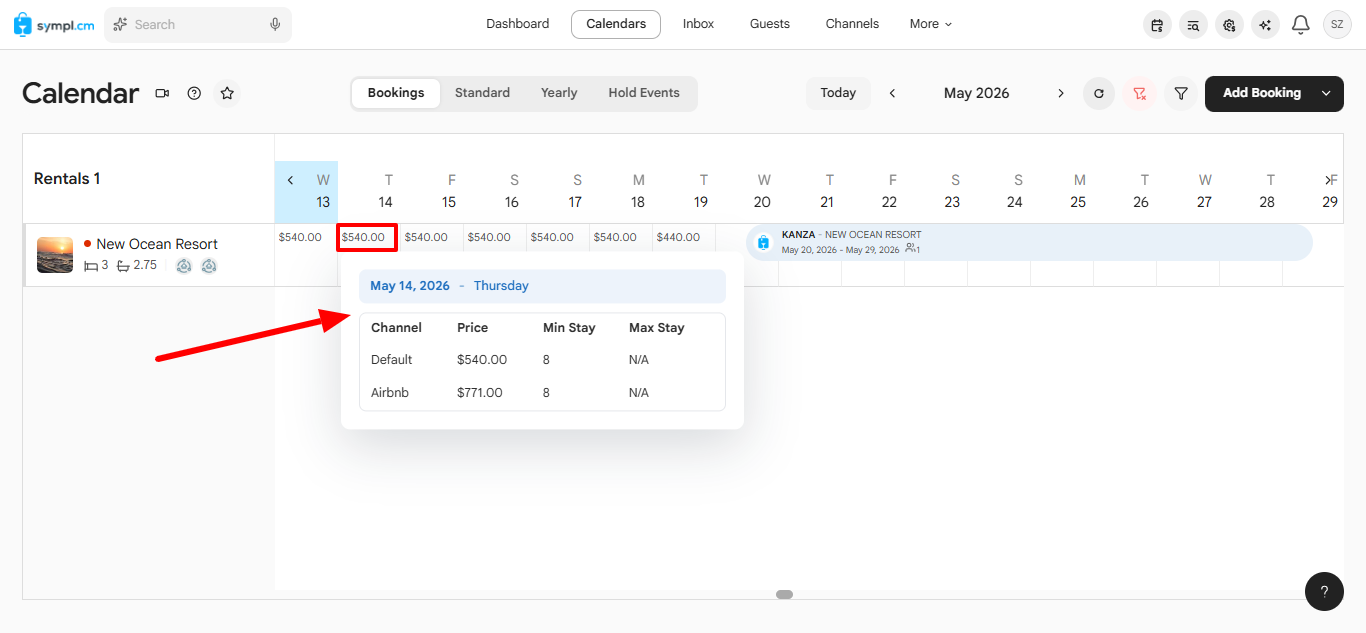Open the KANZA New Ocean Resort booking

point(1029,242)
